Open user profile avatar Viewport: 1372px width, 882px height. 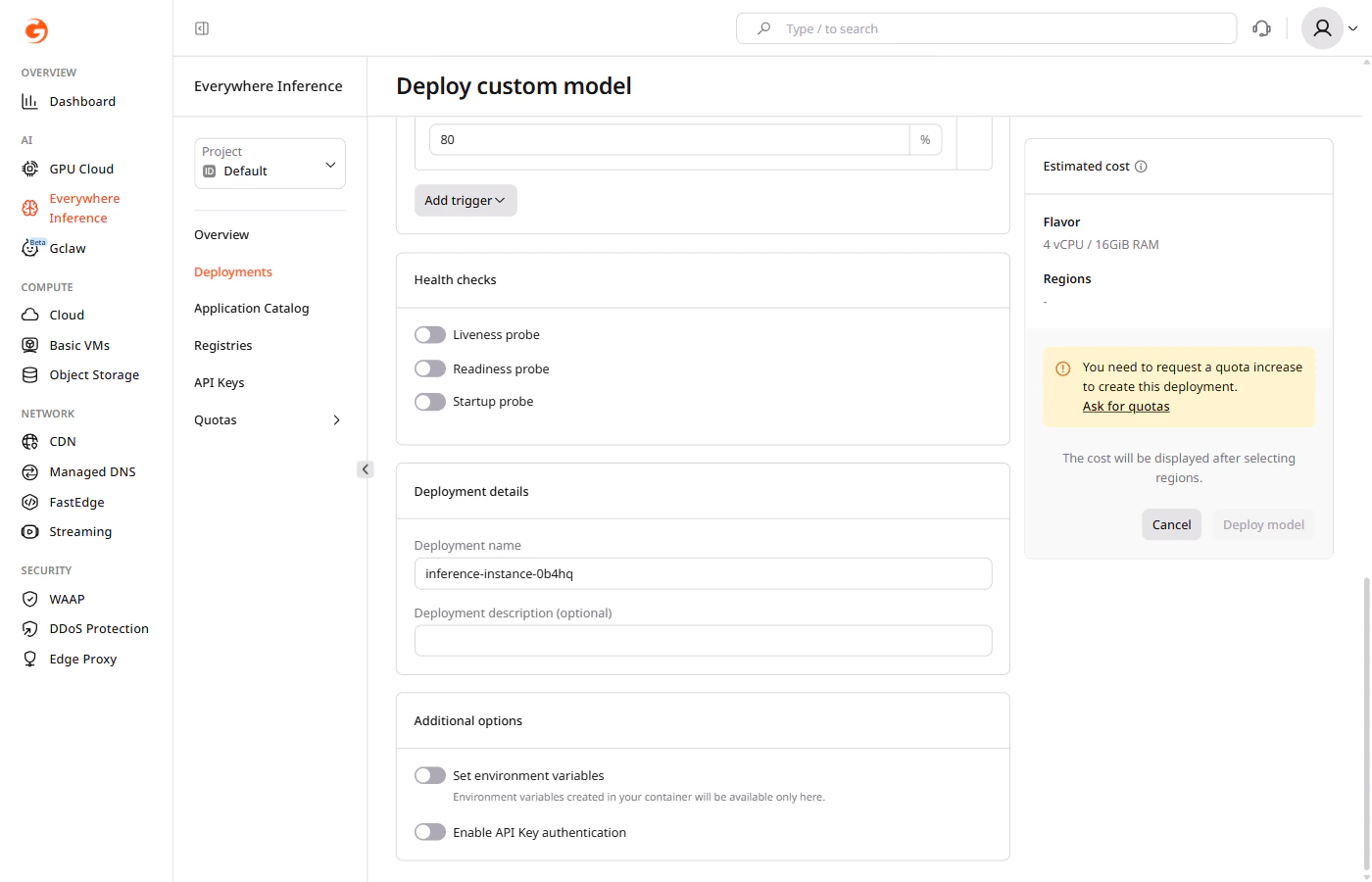[1322, 28]
